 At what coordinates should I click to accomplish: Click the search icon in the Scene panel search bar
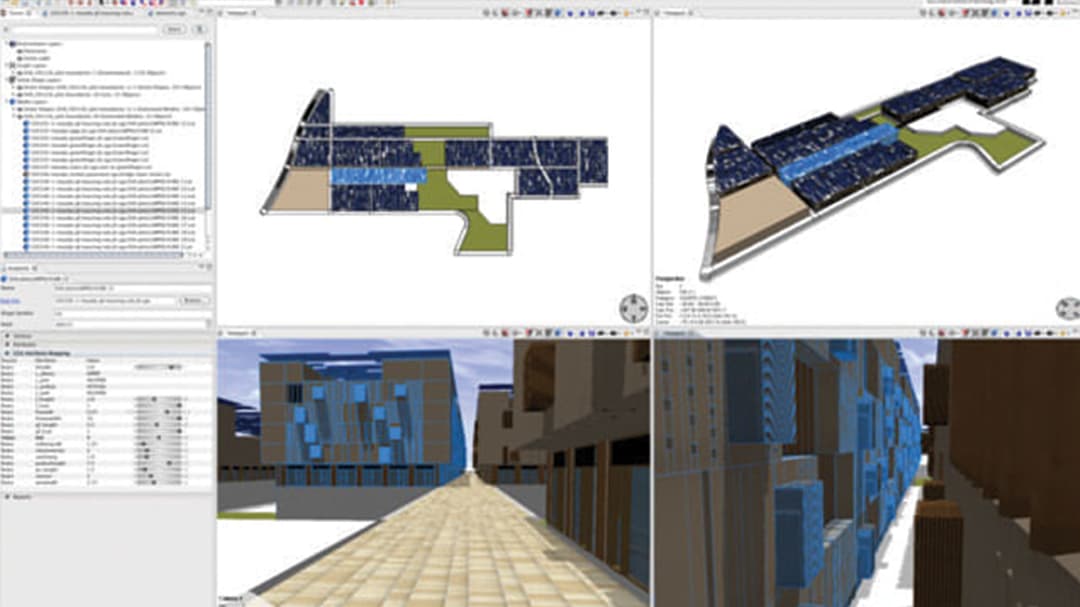tap(7, 29)
